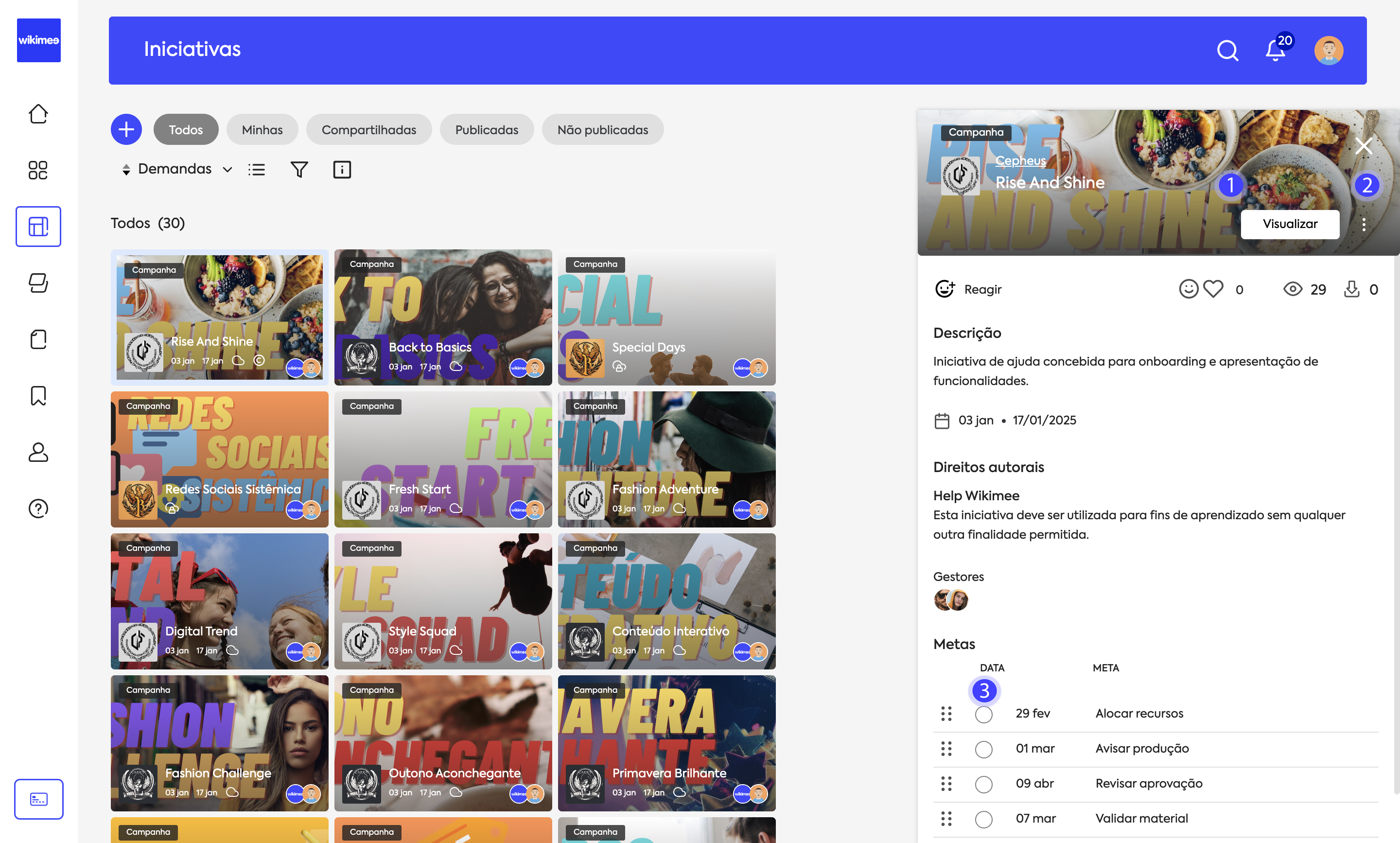
Task: Open the three-dot menu beside Visualizar
Action: (x=1364, y=225)
